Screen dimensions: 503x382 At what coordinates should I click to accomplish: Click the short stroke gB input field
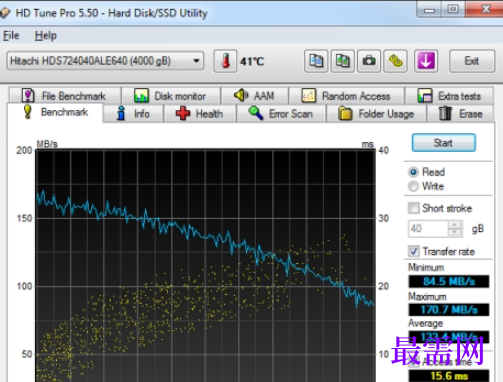tap(429, 228)
